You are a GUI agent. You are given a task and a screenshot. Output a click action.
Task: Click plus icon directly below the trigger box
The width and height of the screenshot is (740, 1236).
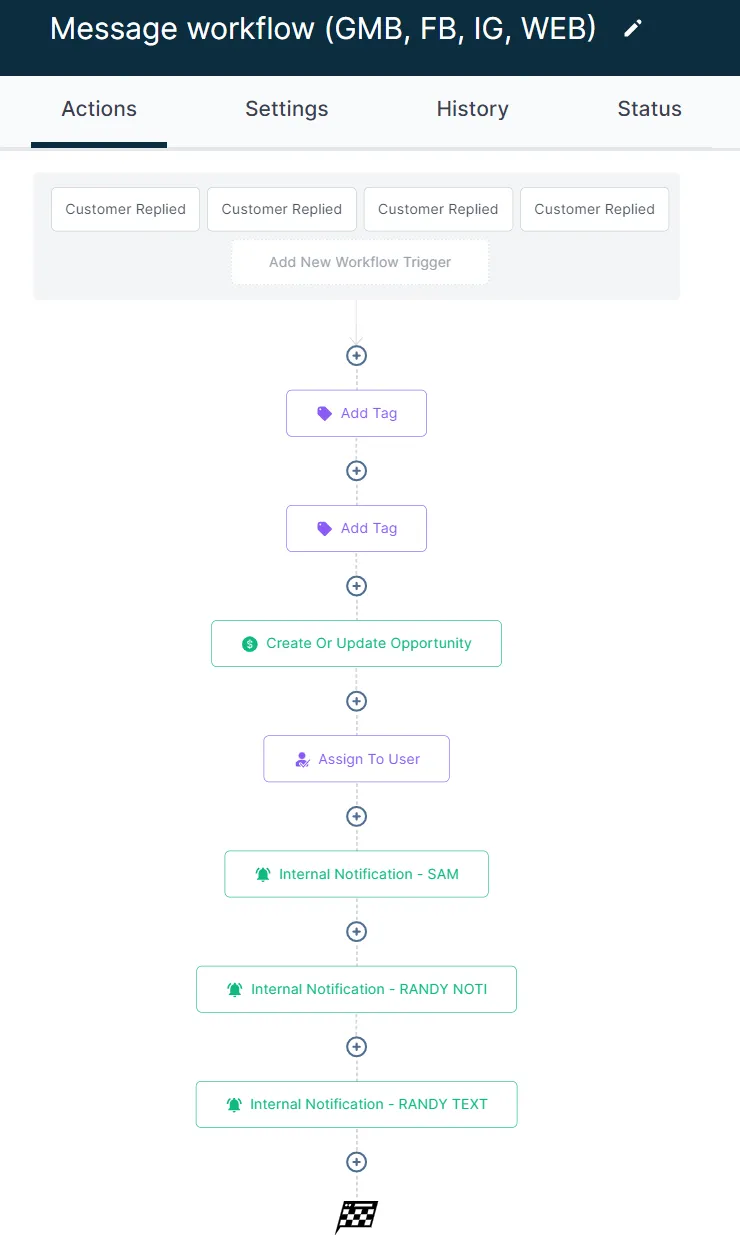click(356, 355)
